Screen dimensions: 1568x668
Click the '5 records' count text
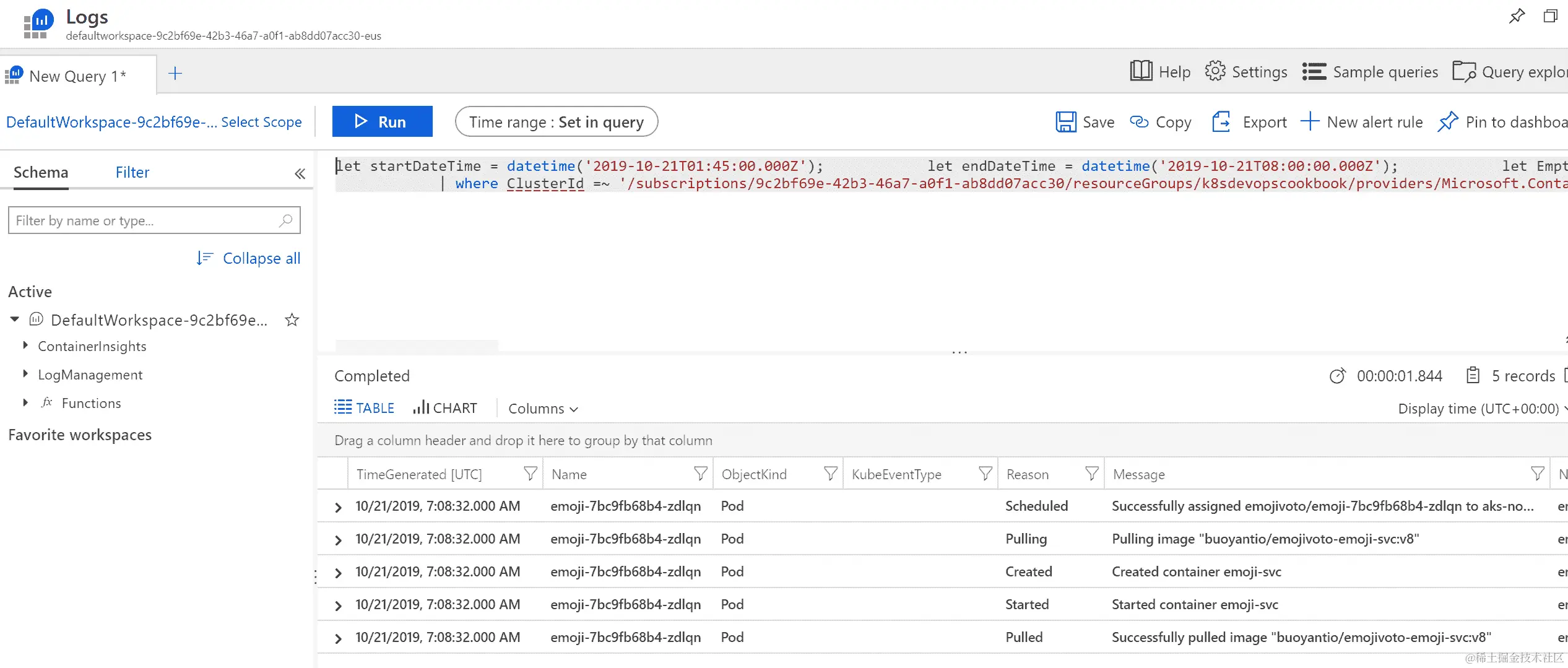pyautogui.click(x=1523, y=376)
